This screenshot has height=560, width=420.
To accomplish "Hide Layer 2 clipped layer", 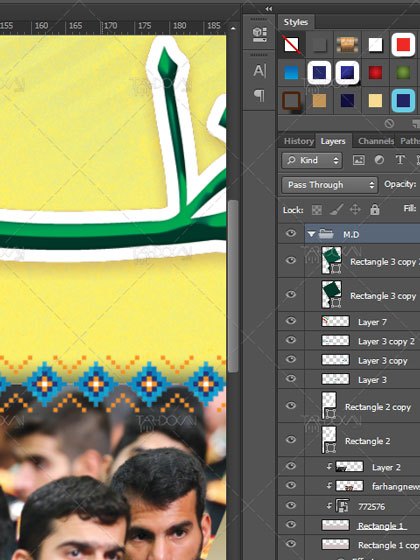I will click(x=291, y=466).
